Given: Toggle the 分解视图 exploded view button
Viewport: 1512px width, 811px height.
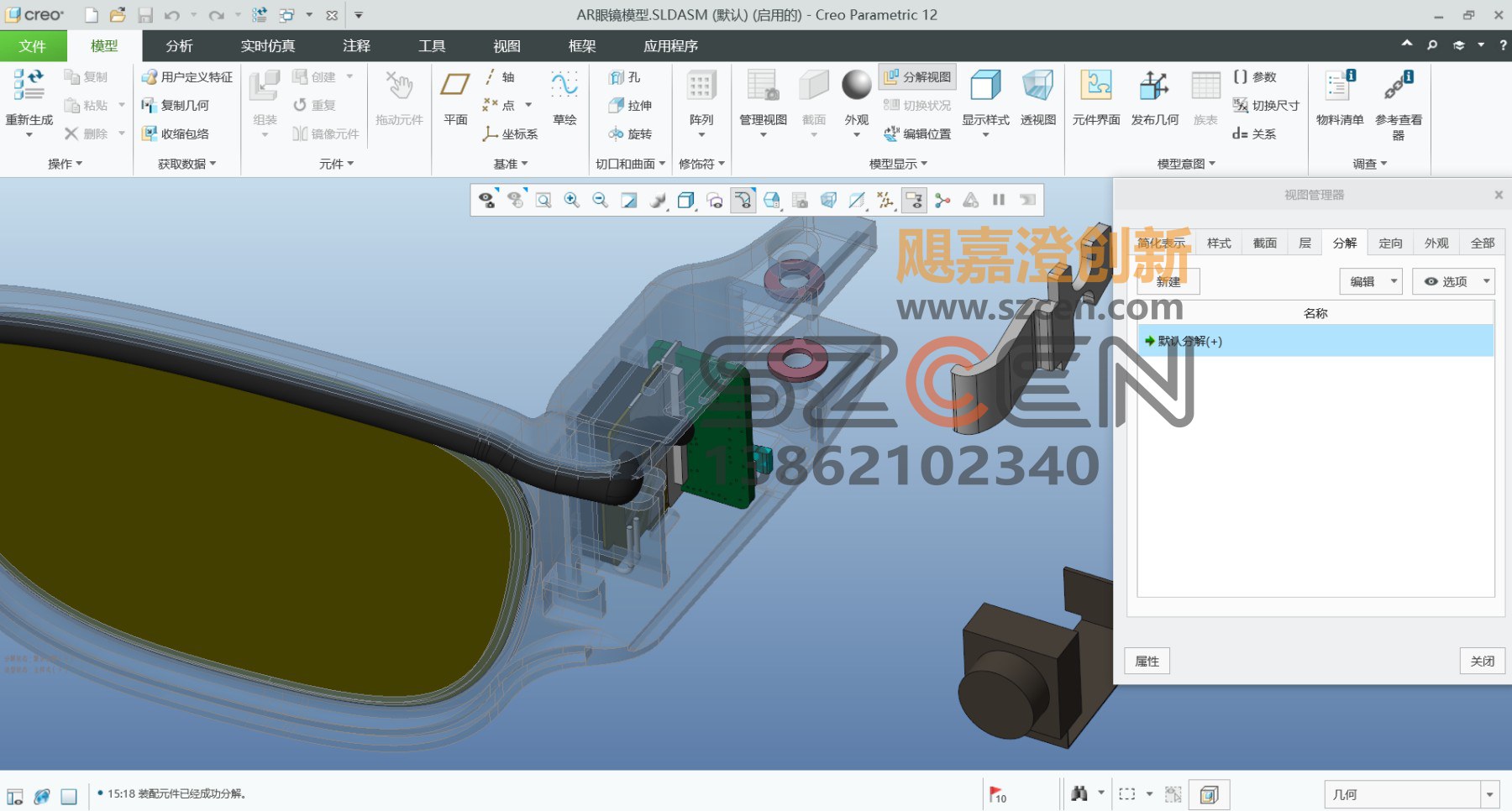Looking at the screenshot, I should coord(917,76).
